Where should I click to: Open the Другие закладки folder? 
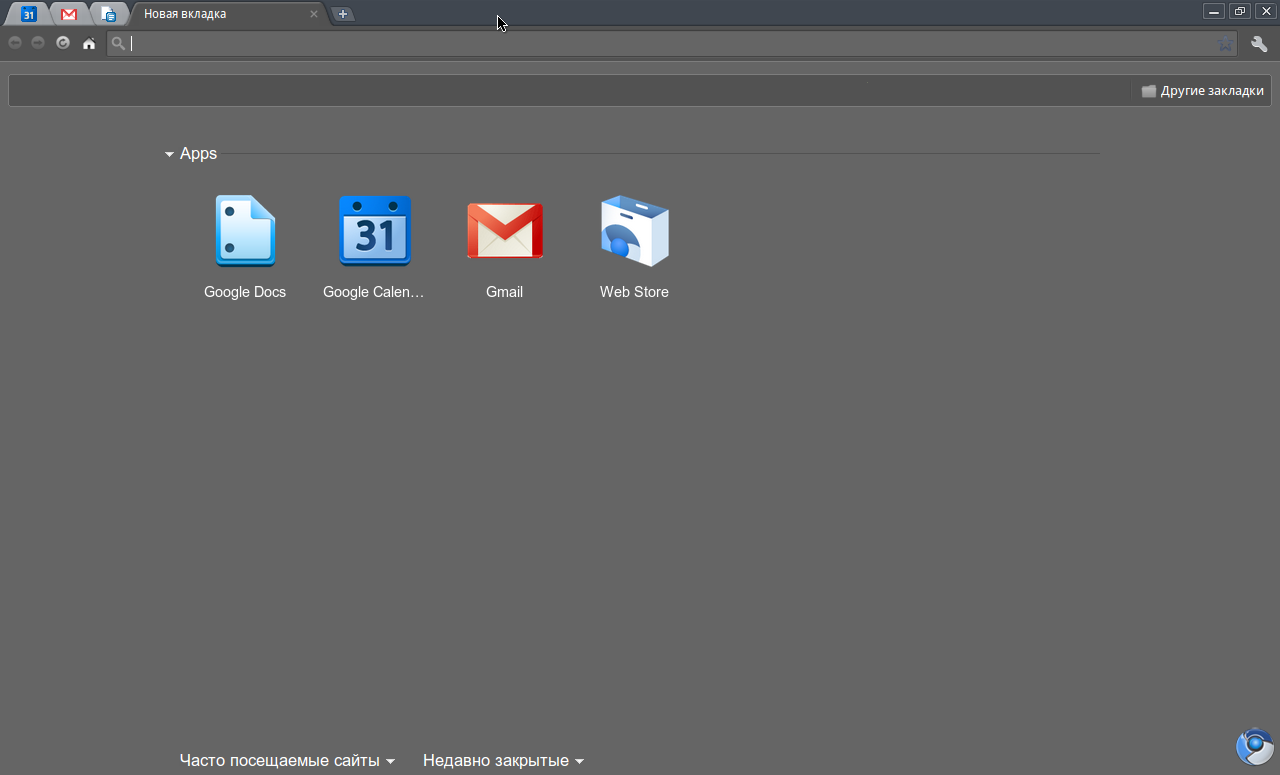(x=1203, y=91)
